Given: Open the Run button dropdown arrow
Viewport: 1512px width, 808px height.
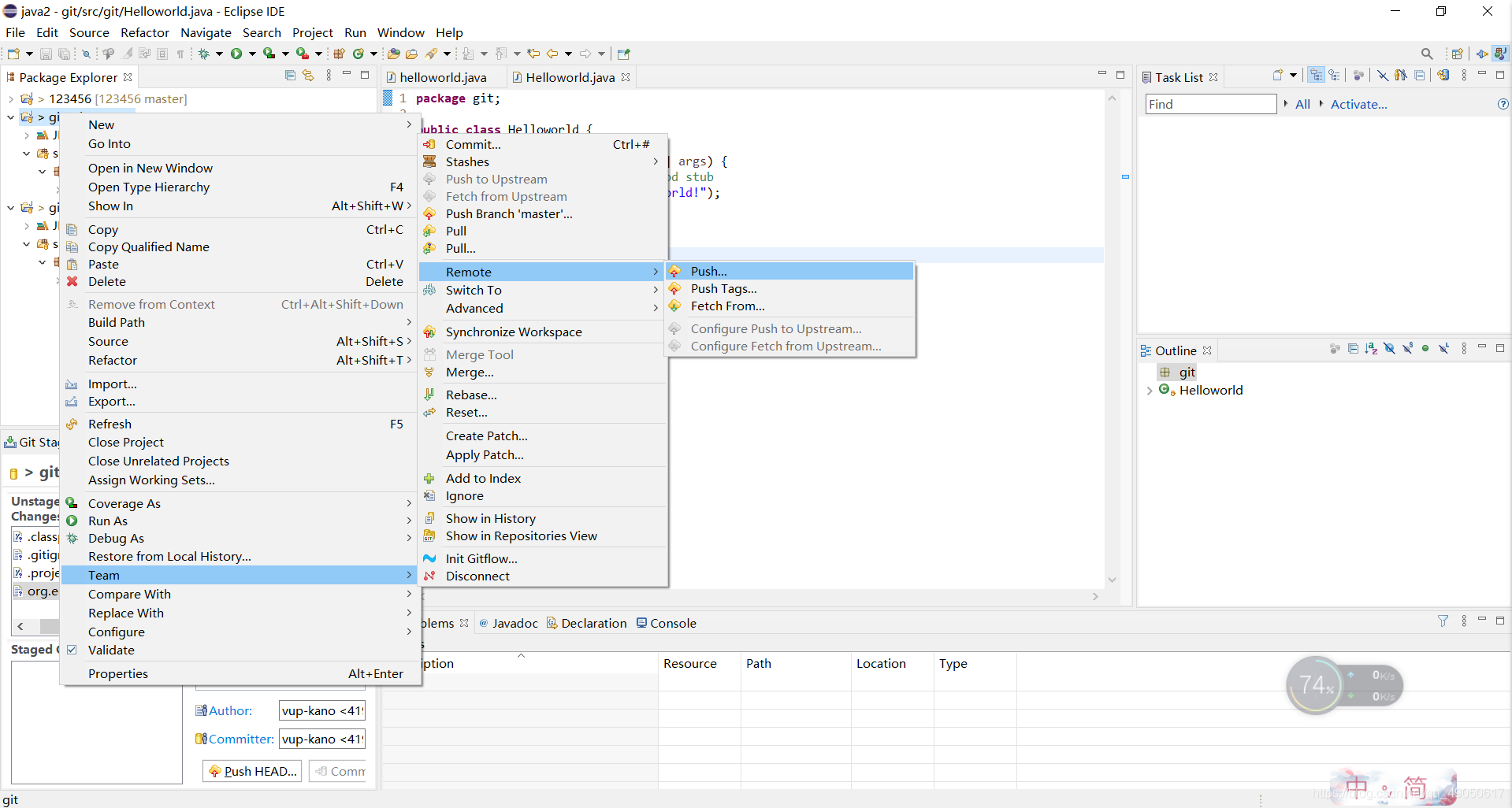Looking at the screenshot, I should pos(252,54).
